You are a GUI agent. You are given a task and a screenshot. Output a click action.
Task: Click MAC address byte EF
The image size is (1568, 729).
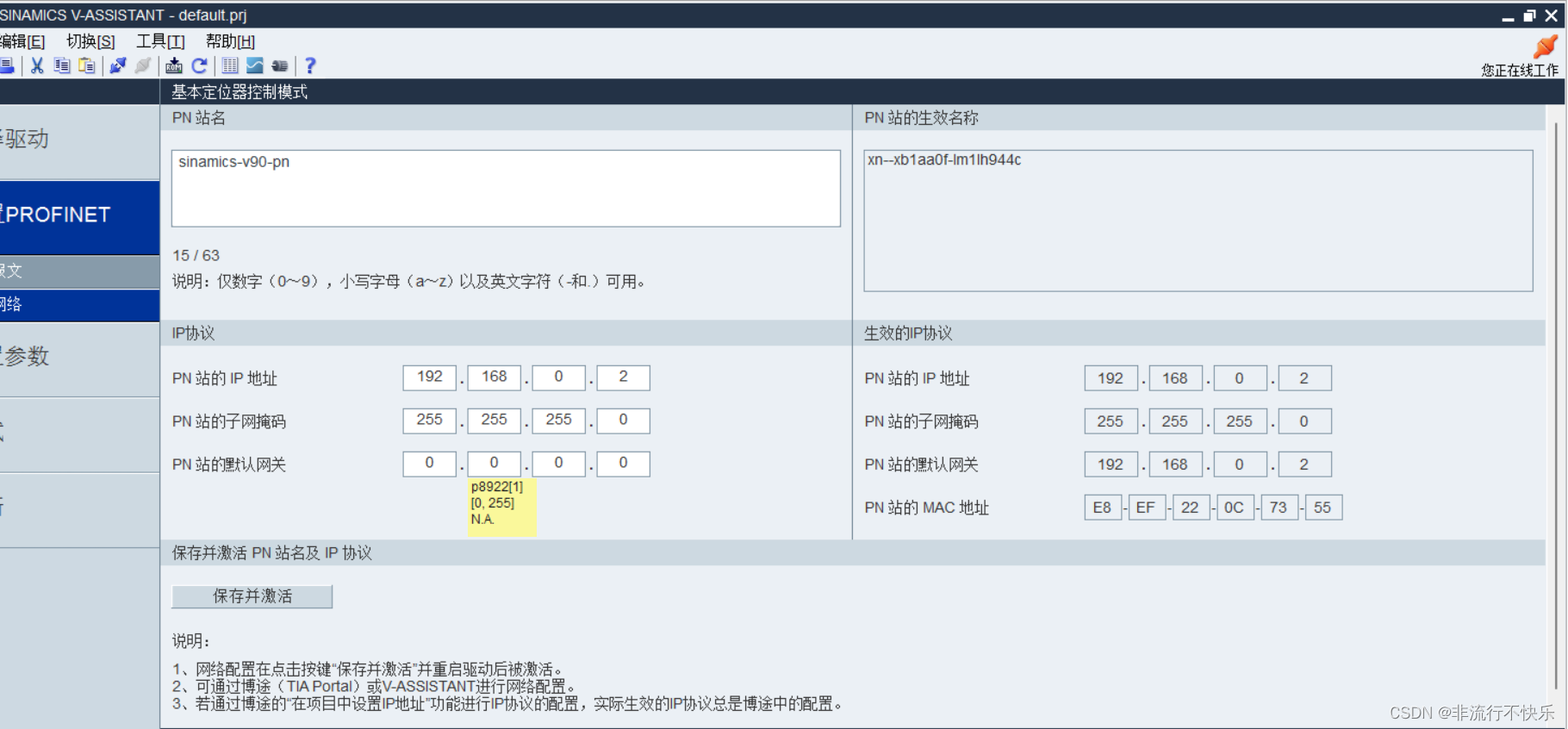[x=1147, y=508]
